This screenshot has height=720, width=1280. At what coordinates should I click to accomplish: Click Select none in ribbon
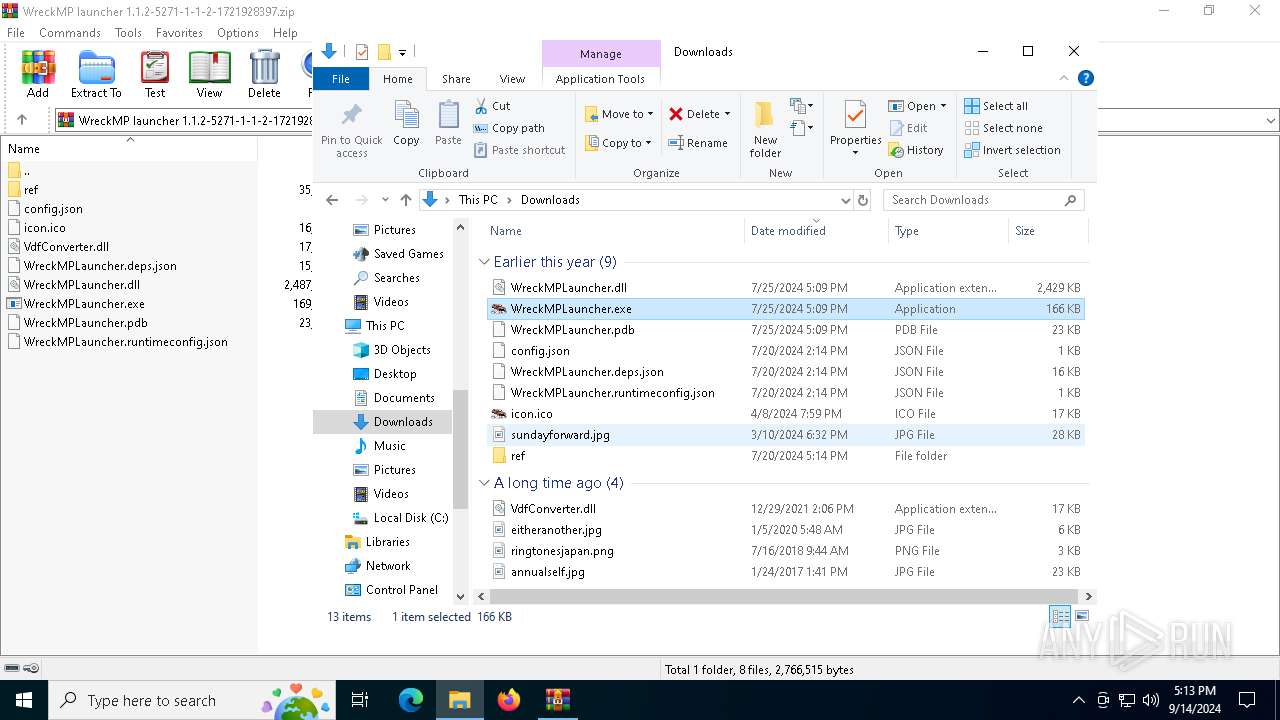(1003, 128)
